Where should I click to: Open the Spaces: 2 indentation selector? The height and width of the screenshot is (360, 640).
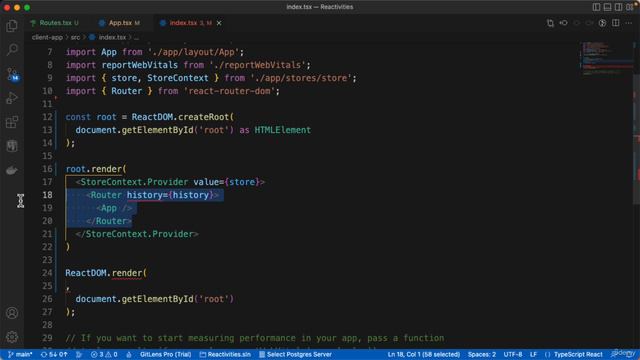pos(482,354)
